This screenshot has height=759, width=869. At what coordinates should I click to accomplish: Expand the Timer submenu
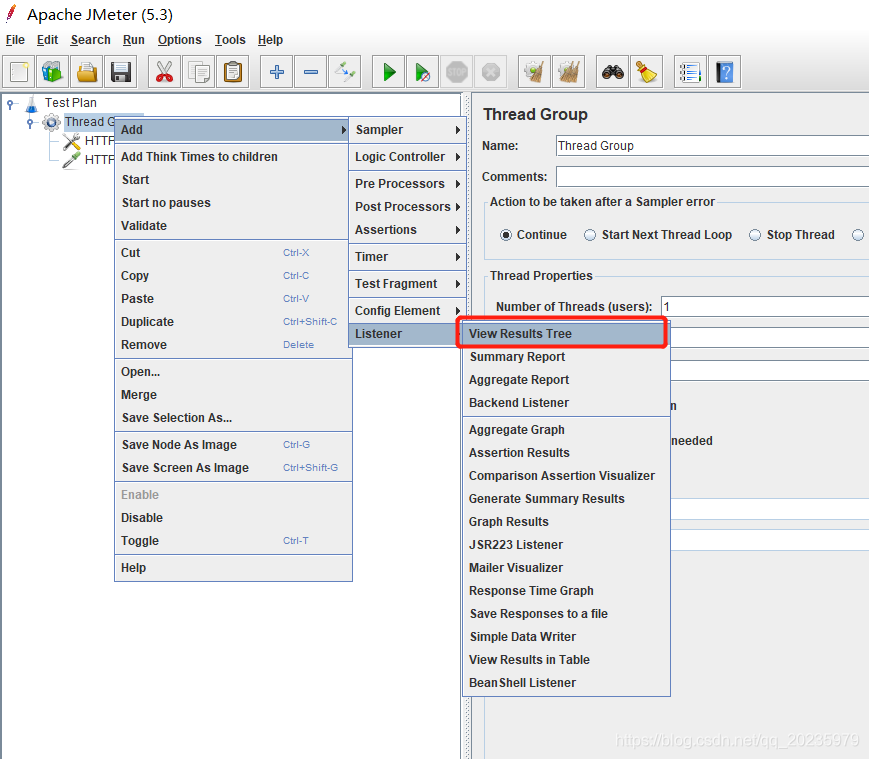click(407, 257)
